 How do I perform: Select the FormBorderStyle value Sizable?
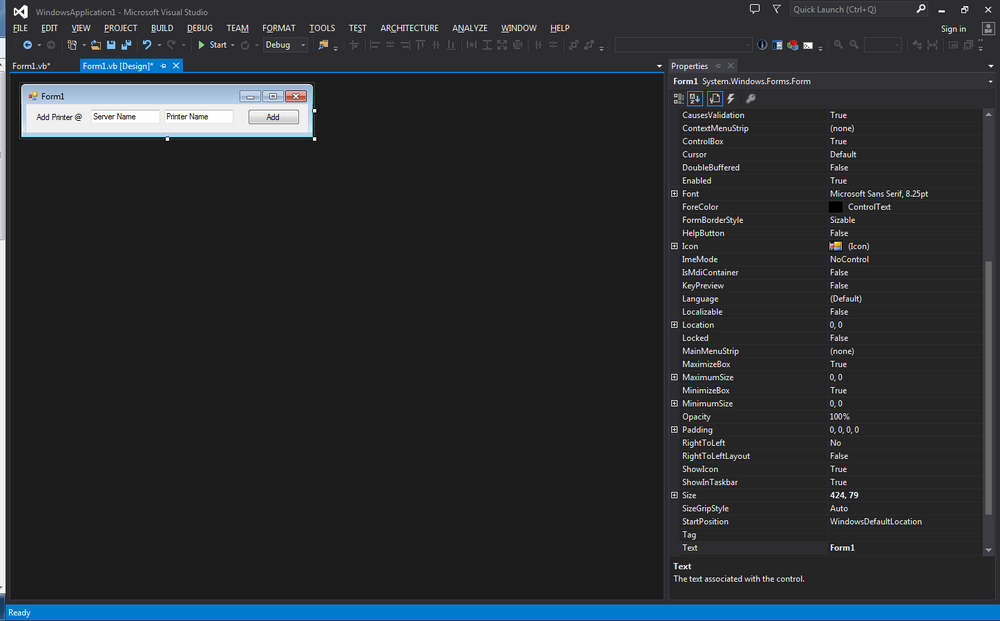pos(842,220)
